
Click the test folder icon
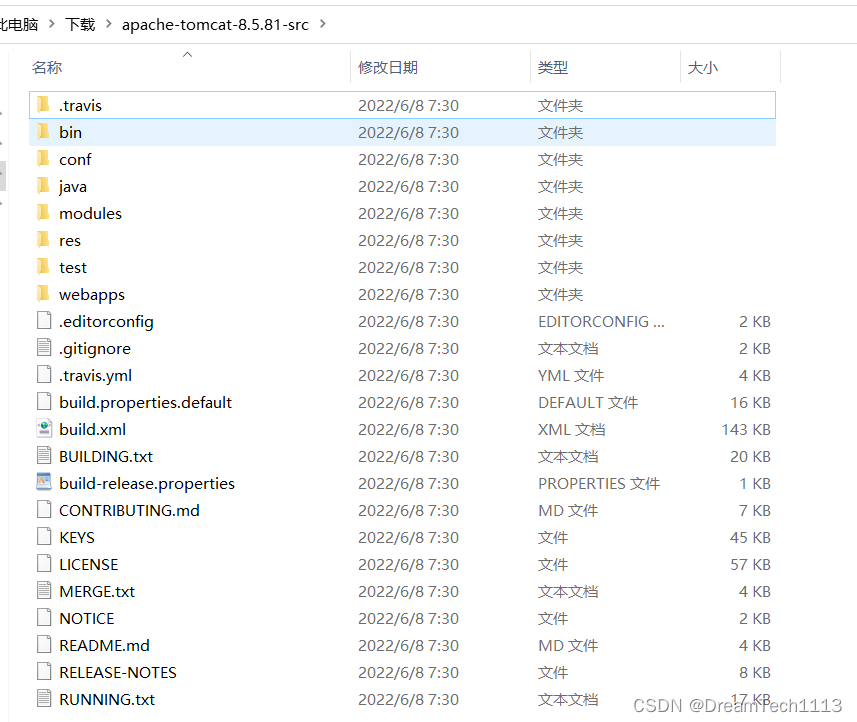click(44, 267)
